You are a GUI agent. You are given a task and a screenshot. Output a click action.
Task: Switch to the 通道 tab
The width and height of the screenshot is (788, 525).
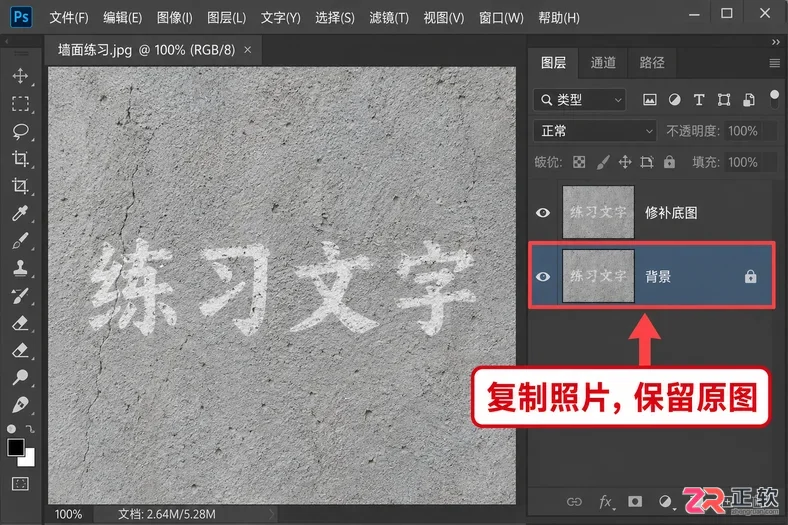(603, 63)
